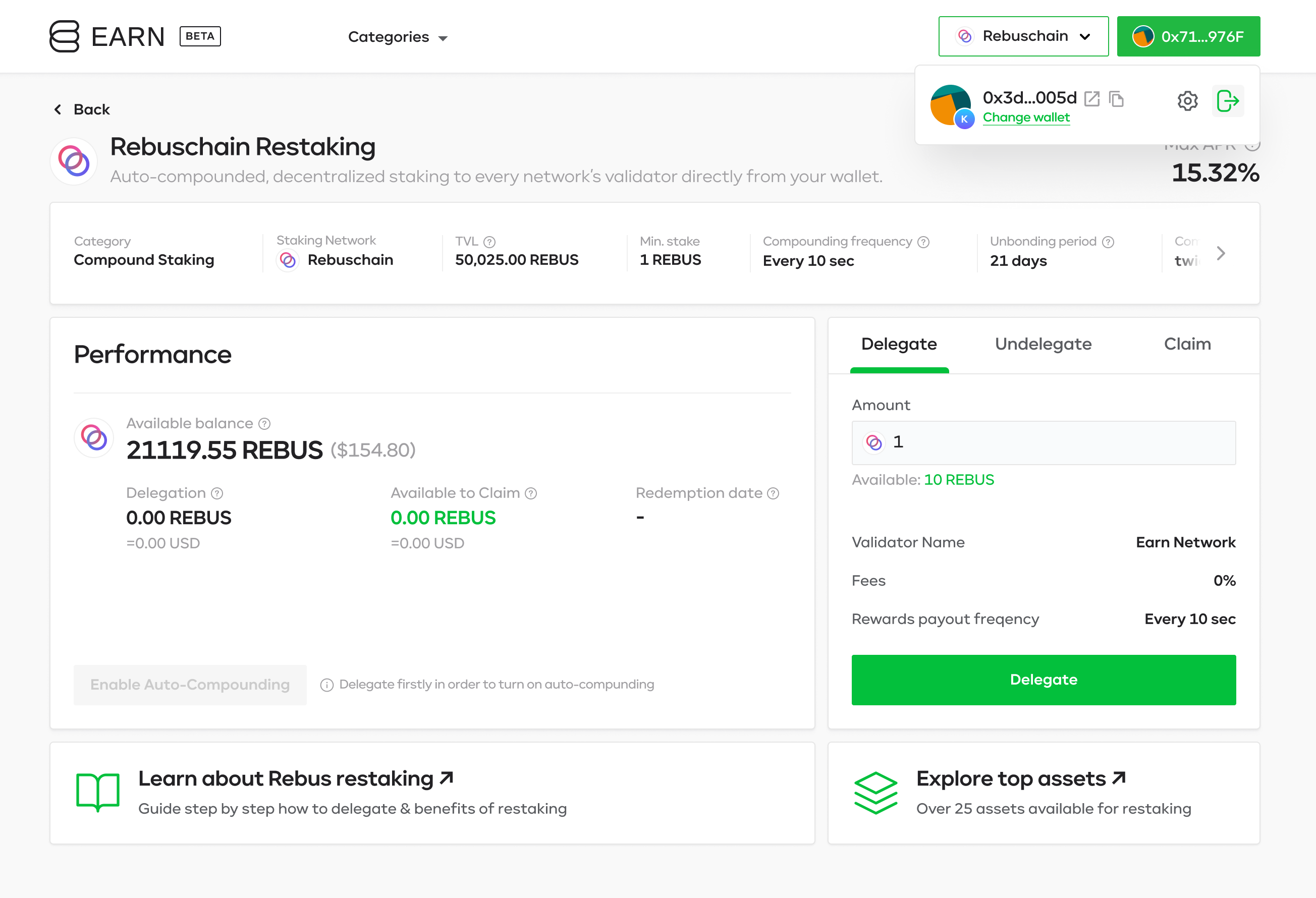The width and height of the screenshot is (1316, 898).
Task: Copy wallet address with the copy icon
Action: click(x=1116, y=98)
